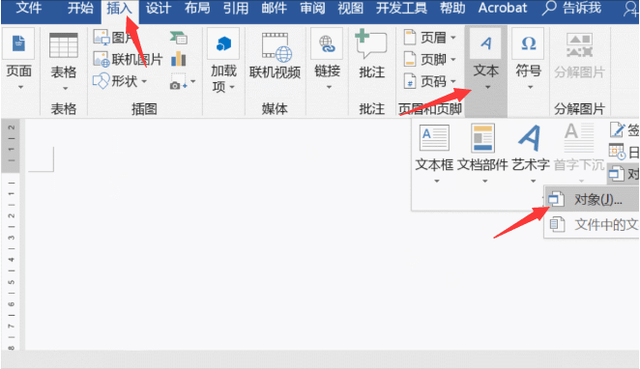Open the 页码 (Page Number) dropdown

click(x=429, y=81)
